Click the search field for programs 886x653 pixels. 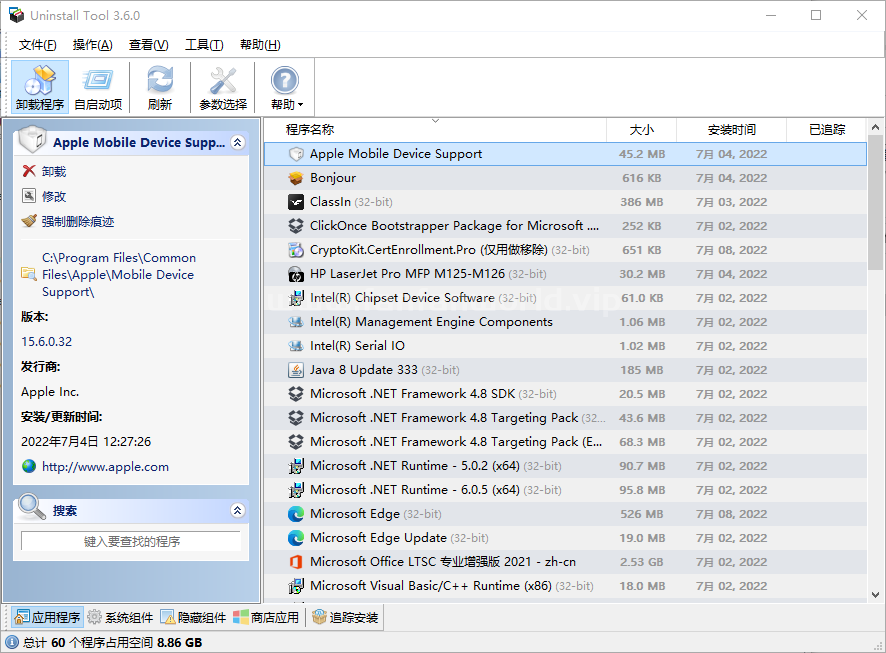tap(131, 541)
